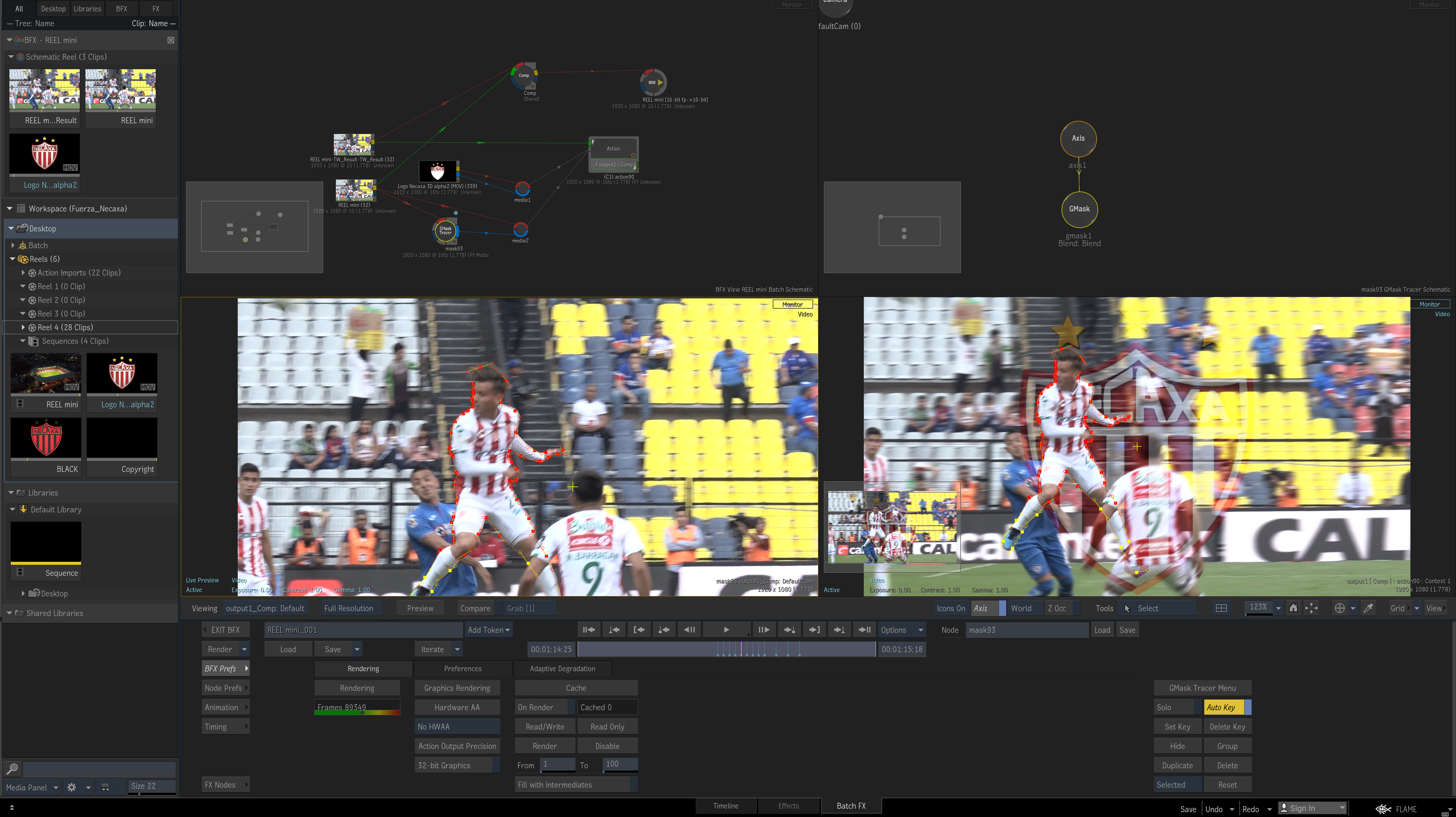Click the EXIT BFX button
Screen dimensions: 1456x817
click(224, 630)
